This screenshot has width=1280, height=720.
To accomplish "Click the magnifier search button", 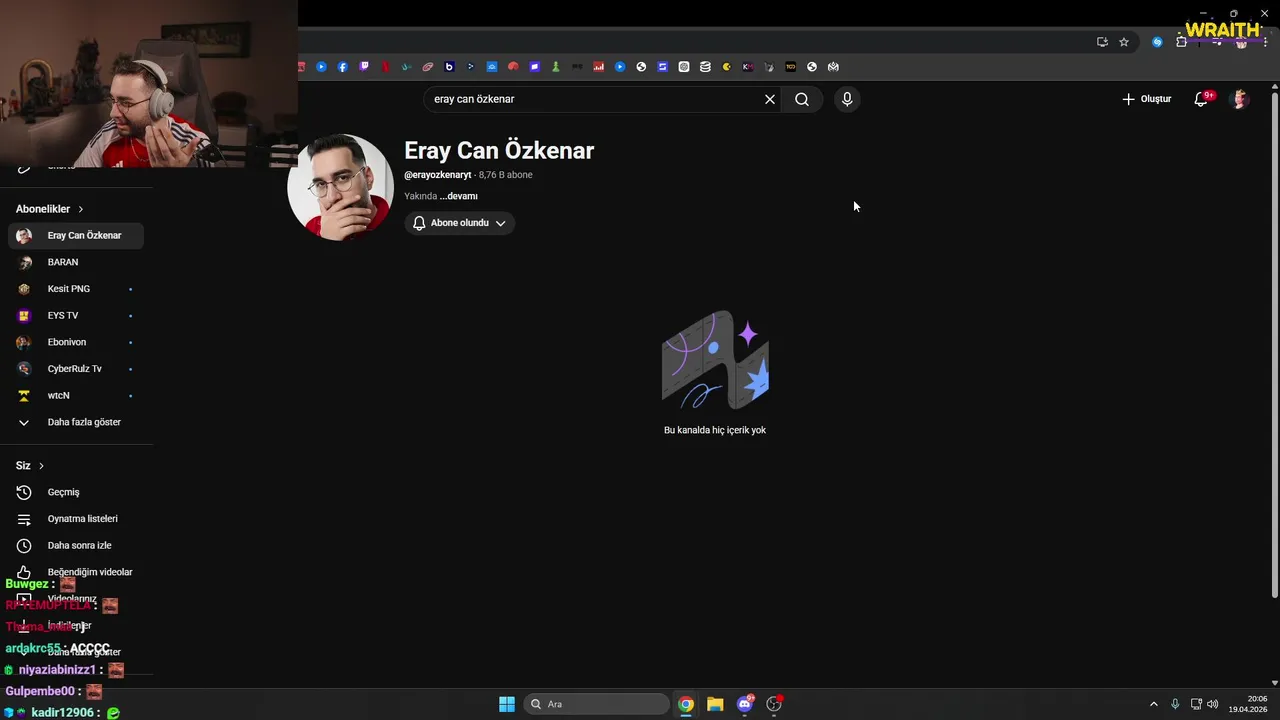I will (802, 99).
